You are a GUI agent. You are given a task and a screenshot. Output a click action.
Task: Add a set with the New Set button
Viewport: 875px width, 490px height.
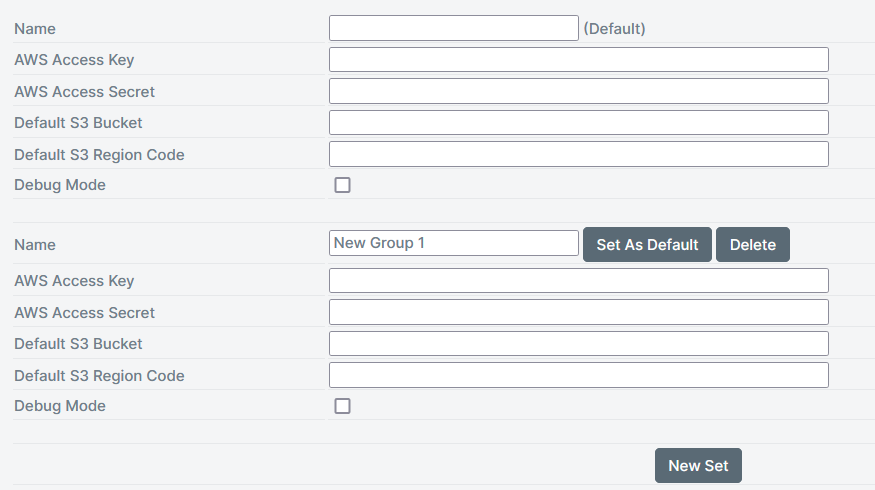[698, 466]
